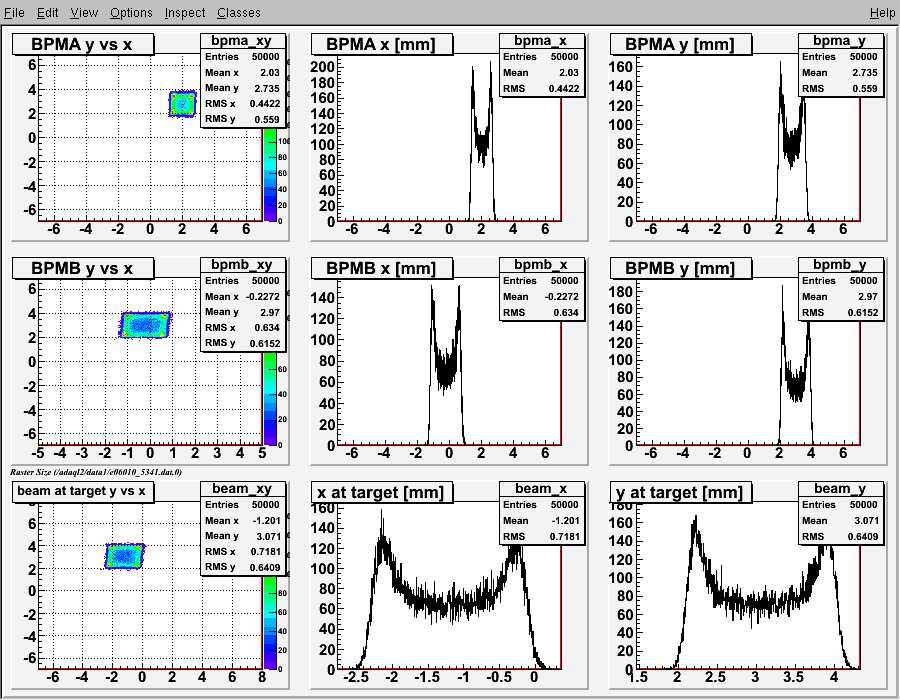This screenshot has width=900, height=700.
Task: Click RMS value 0.4422 in bpma_x box
Action: click(x=564, y=89)
